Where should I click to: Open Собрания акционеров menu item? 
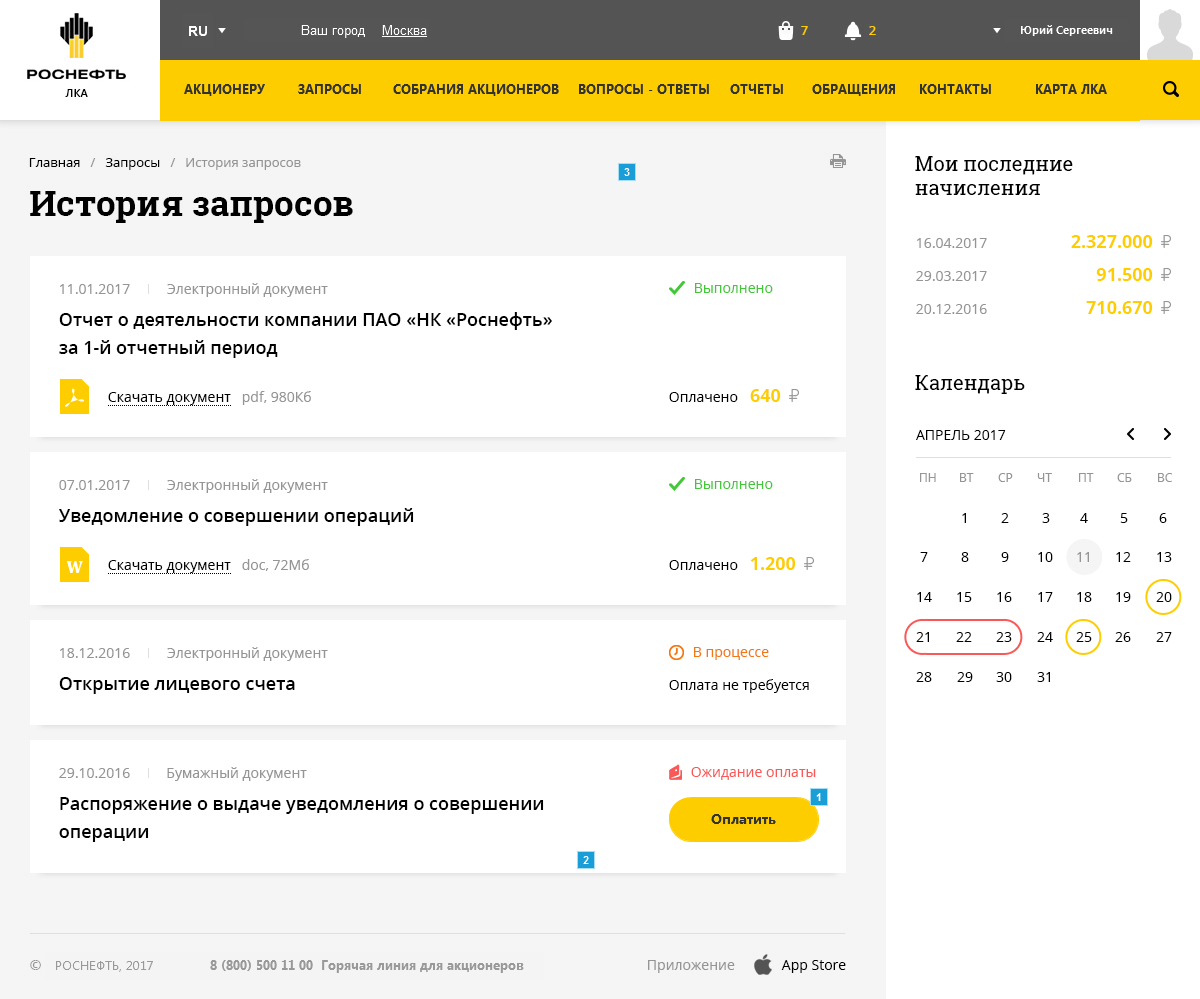pos(476,89)
